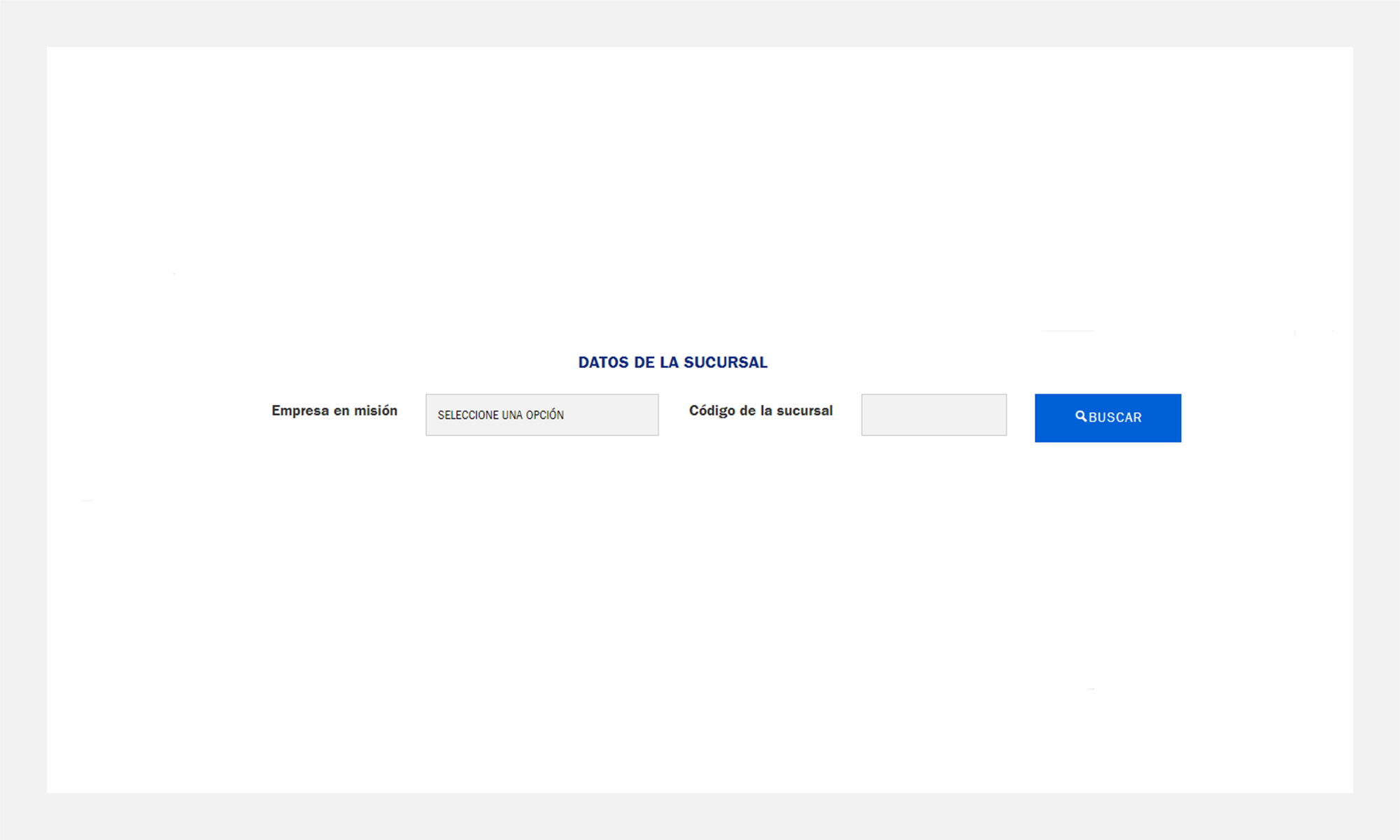The height and width of the screenshot is (840, 1400).
Task: Click the BUSCAR text on the blue button
Action: point(1115,418)
